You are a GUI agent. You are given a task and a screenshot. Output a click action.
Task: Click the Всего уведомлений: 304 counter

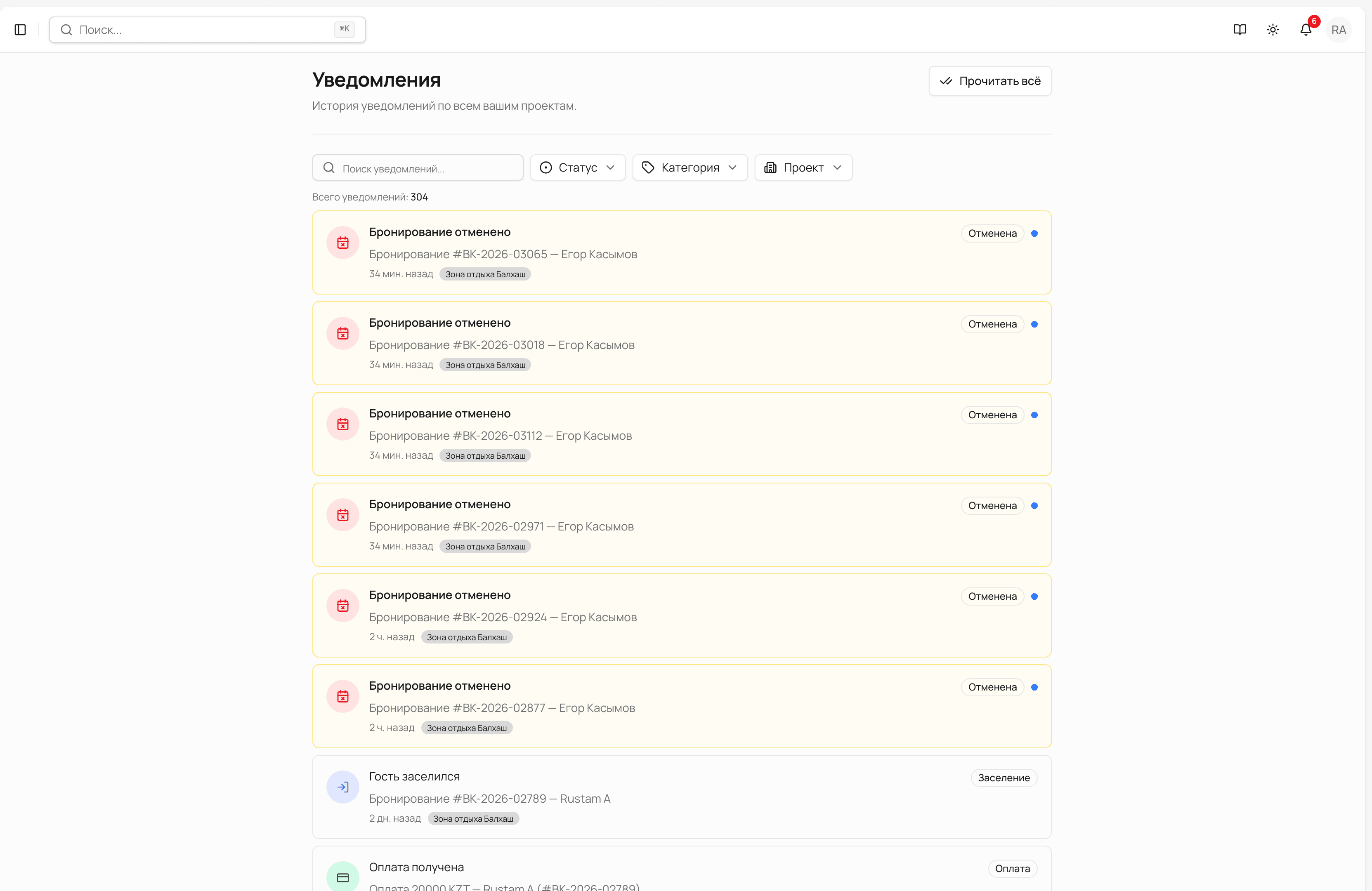click(x=370, y=197)
